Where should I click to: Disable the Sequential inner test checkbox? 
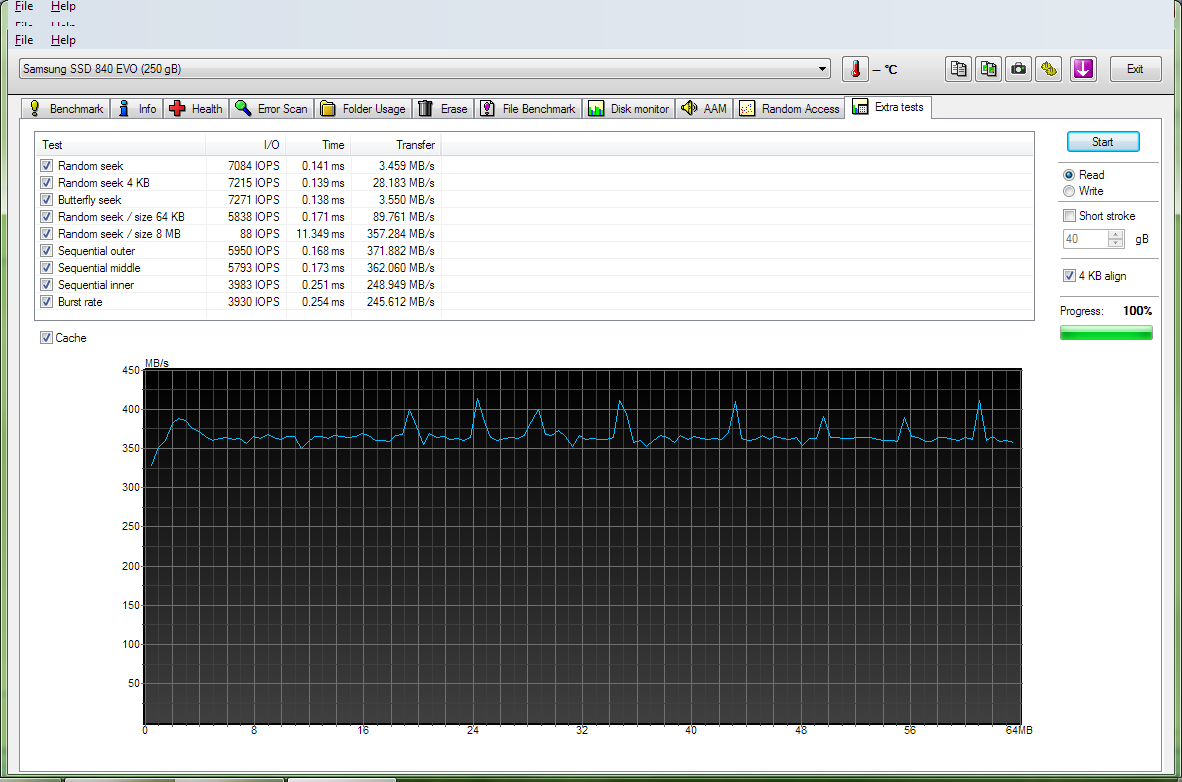47,284
